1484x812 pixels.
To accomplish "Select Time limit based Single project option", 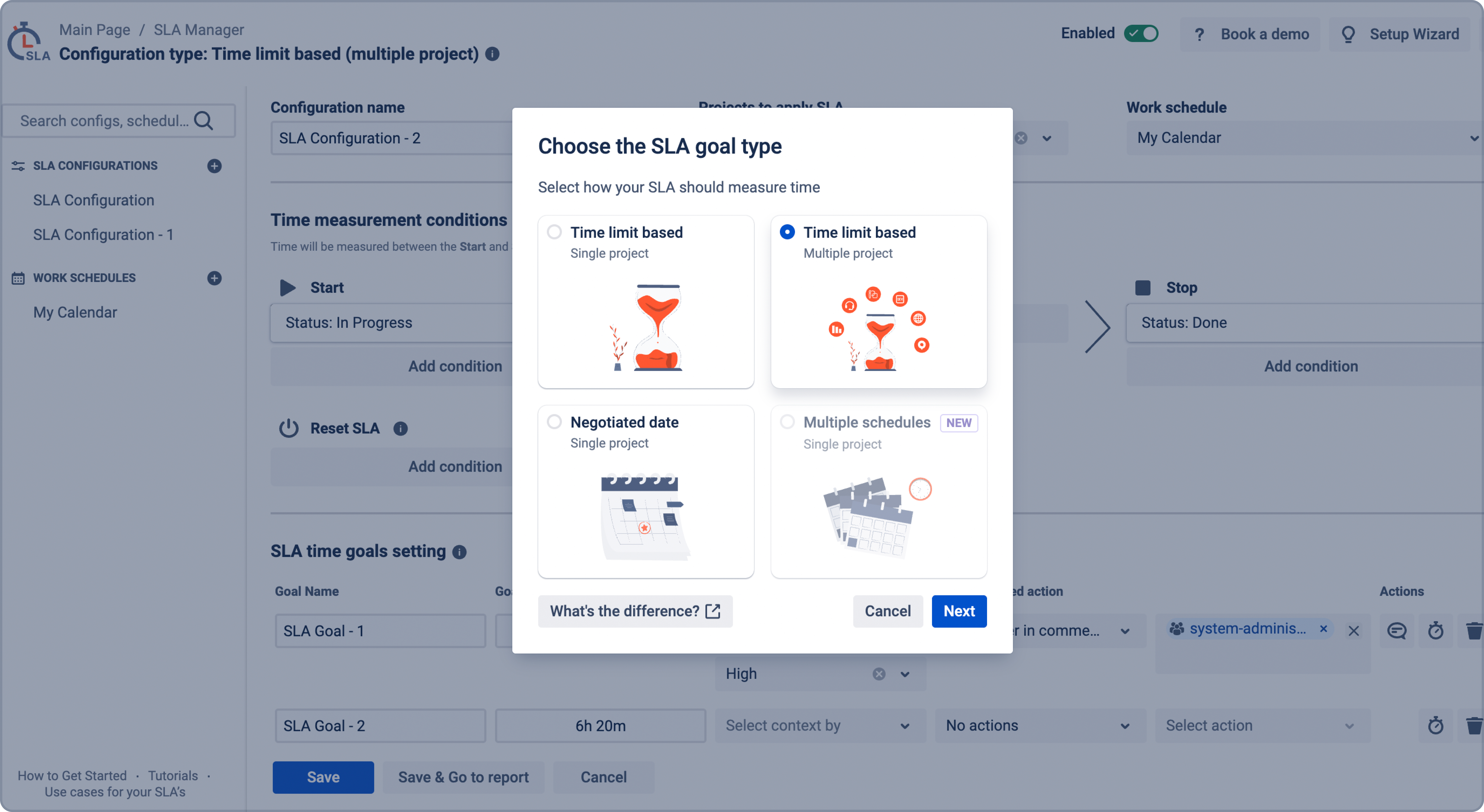I will (554, 232).
